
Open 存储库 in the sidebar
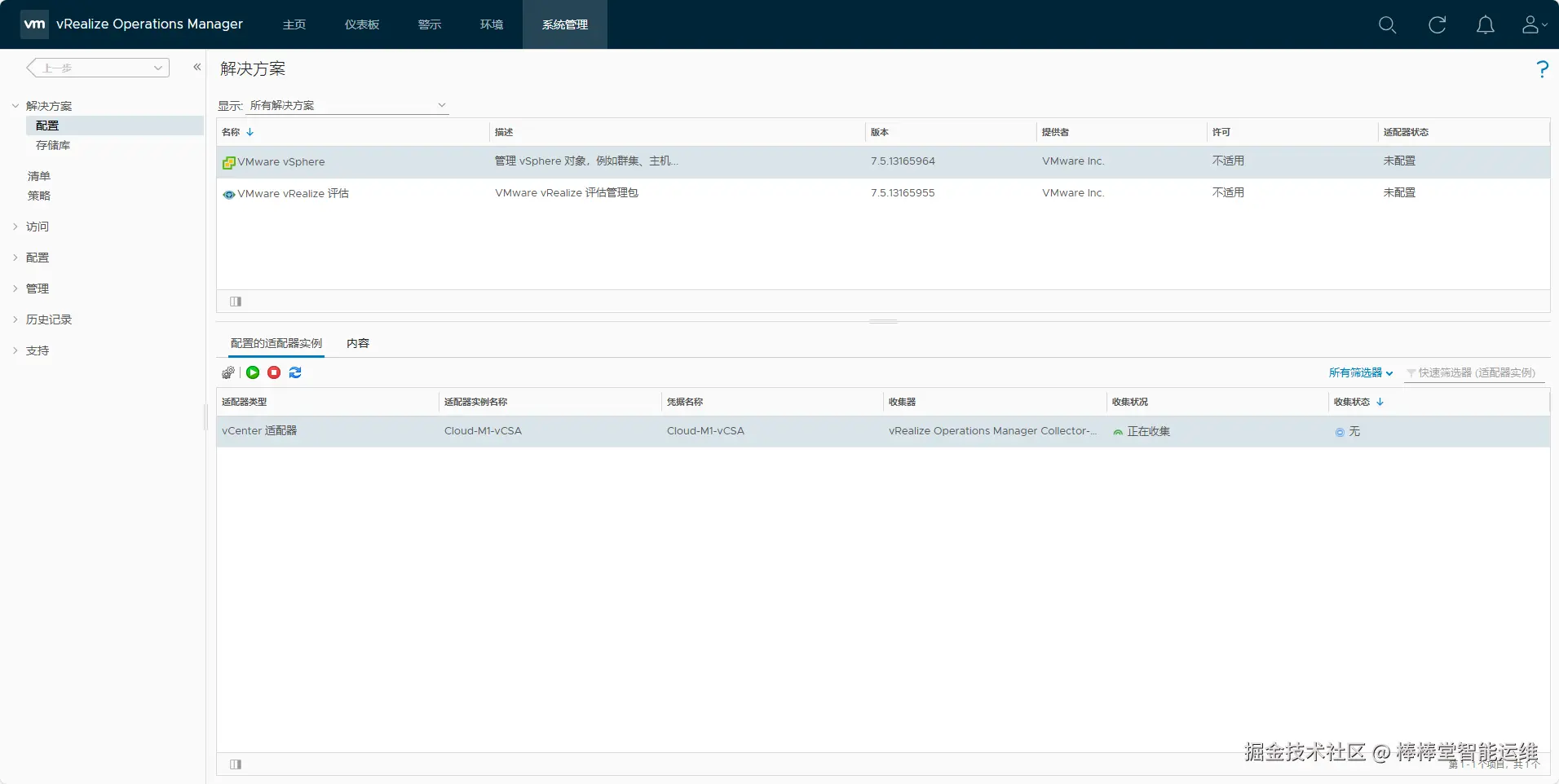click(53, 145)
